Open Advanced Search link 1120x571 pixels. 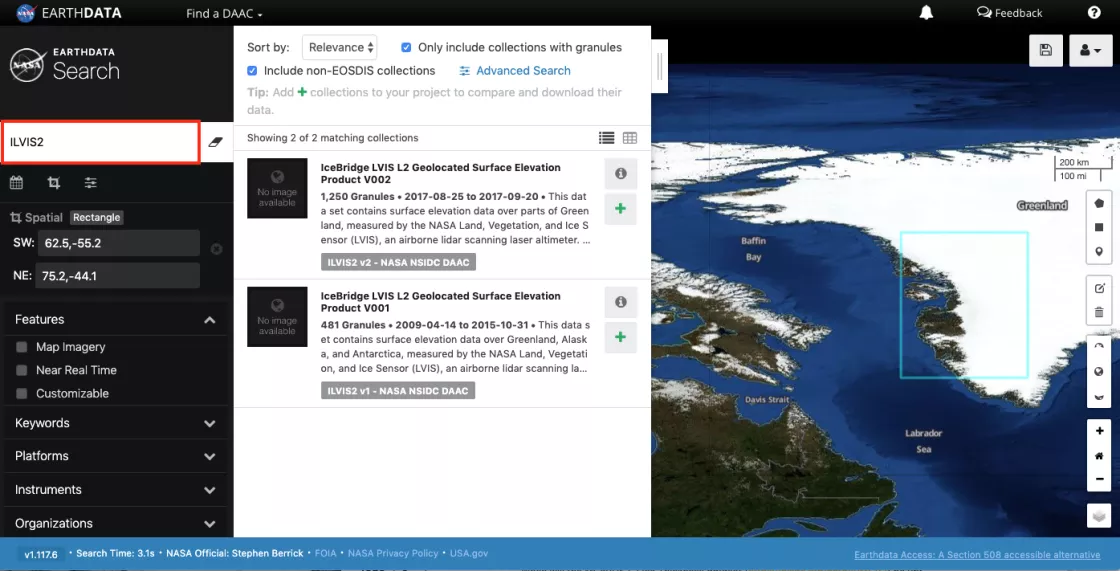515,71
